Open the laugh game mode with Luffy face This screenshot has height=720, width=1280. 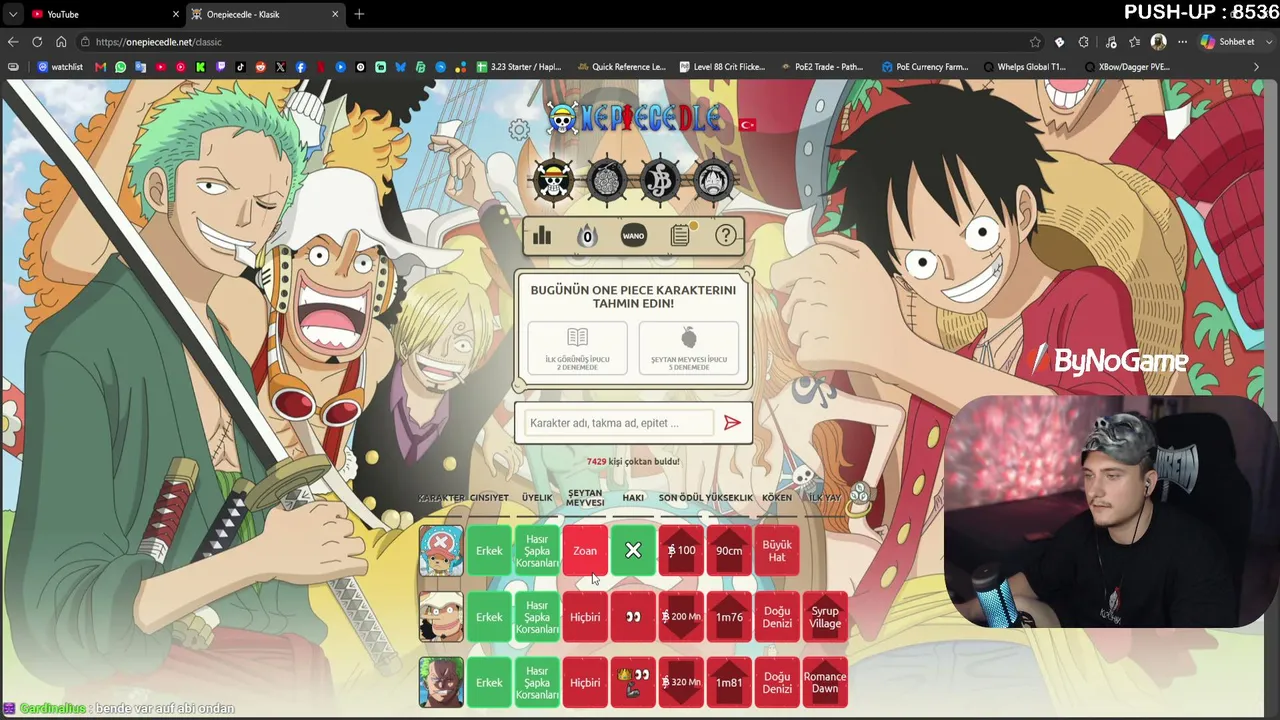pos(713,181)
